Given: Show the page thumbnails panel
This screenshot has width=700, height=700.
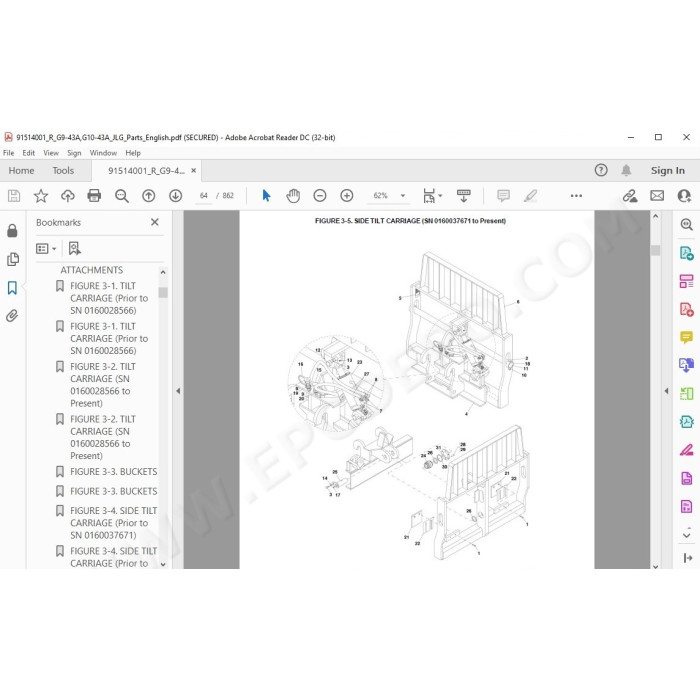Looking at the screenshot, I should (x=12, y=259).
